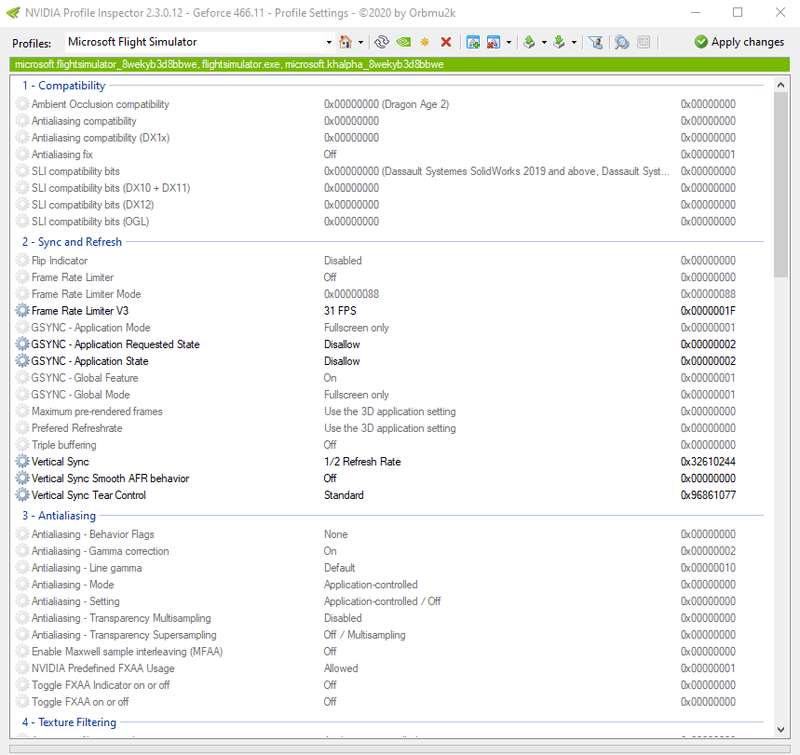This screenshot has width=800, height=755.
Task: Click add application to profile icon
Action: point(473,42)
